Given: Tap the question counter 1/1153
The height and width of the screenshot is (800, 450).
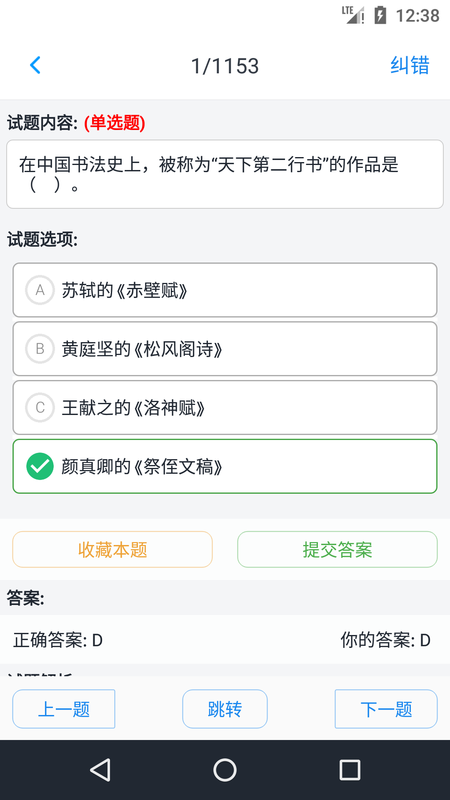Looking at the screenshot, I should 225,66.
